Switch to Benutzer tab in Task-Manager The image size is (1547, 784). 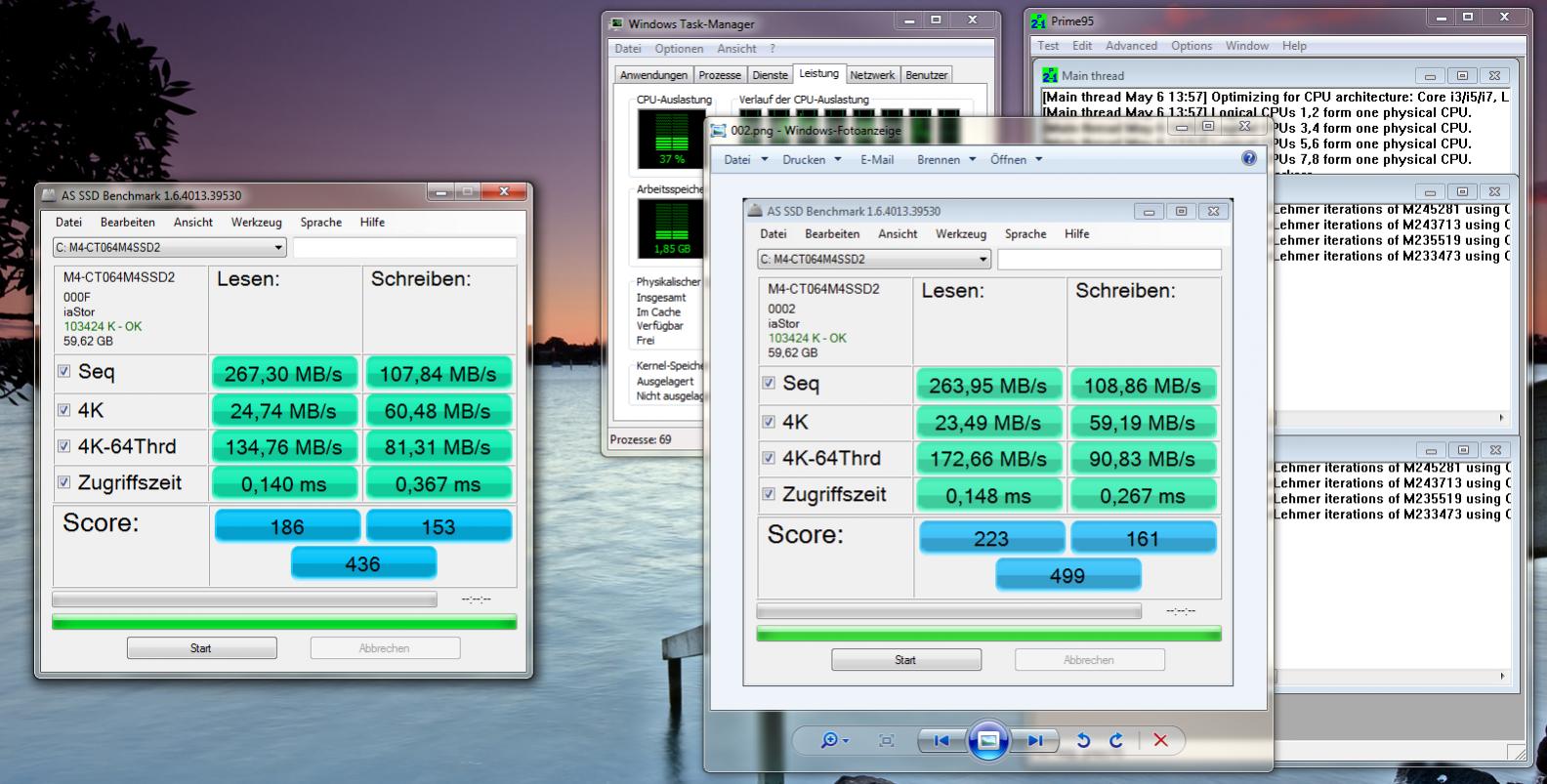[x=926, y=75]
